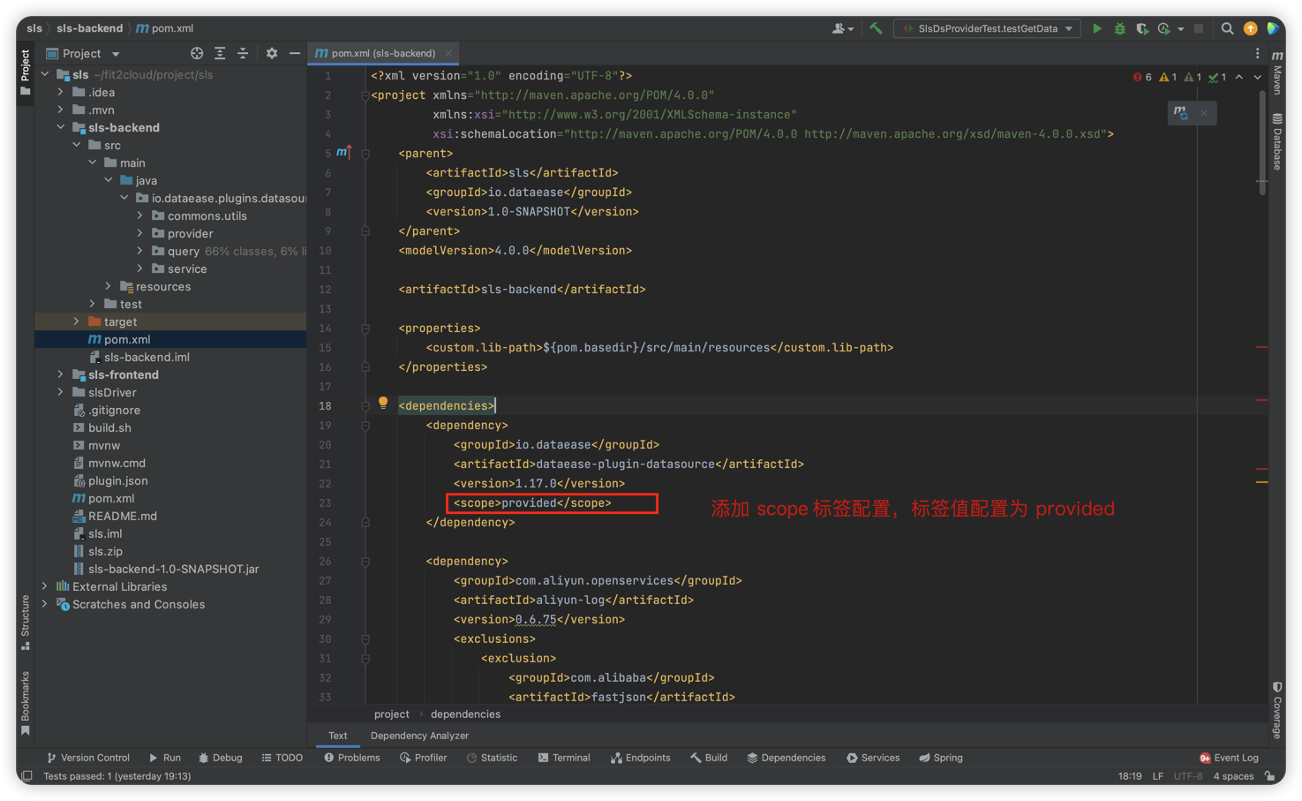Viewport: 1302px width, 801px height.
Task: Open the Services tool window
Action: click(x=872, y=758)
